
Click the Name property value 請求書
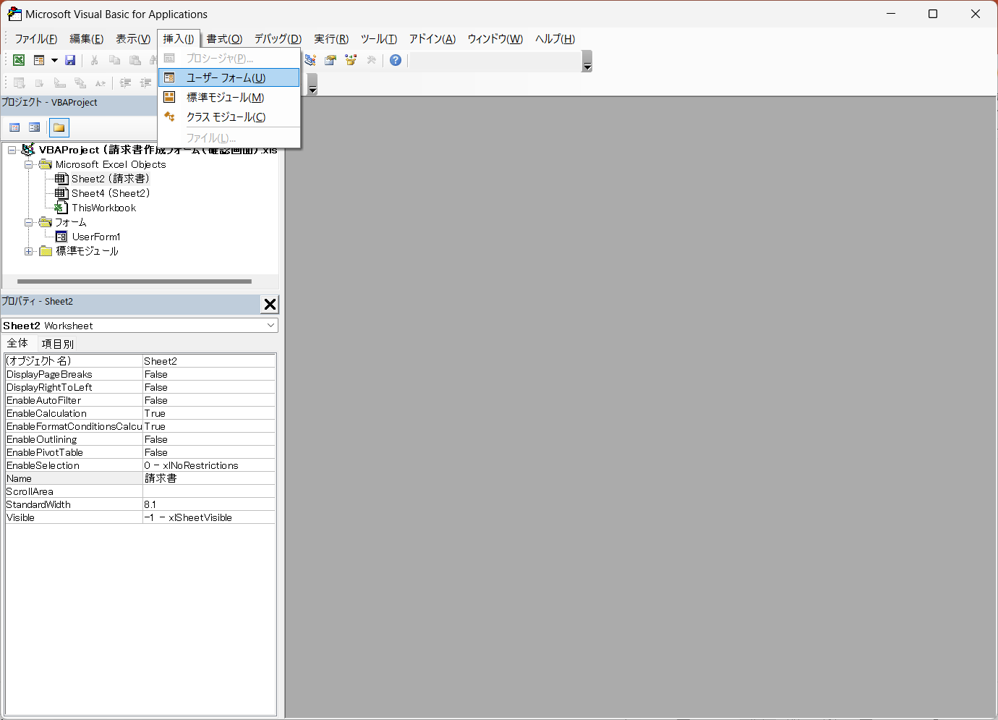point(208,478)
